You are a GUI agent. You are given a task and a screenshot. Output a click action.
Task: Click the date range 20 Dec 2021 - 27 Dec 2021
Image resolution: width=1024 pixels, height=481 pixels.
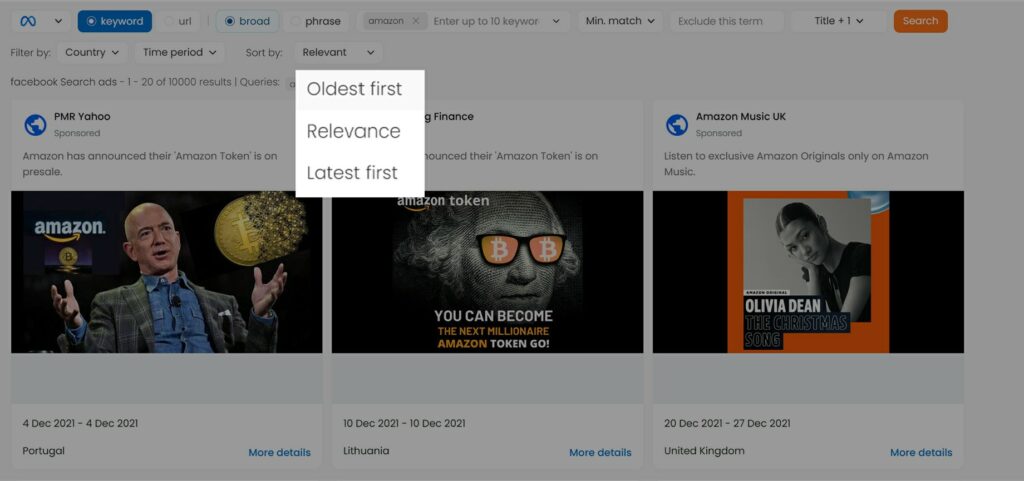727,424
